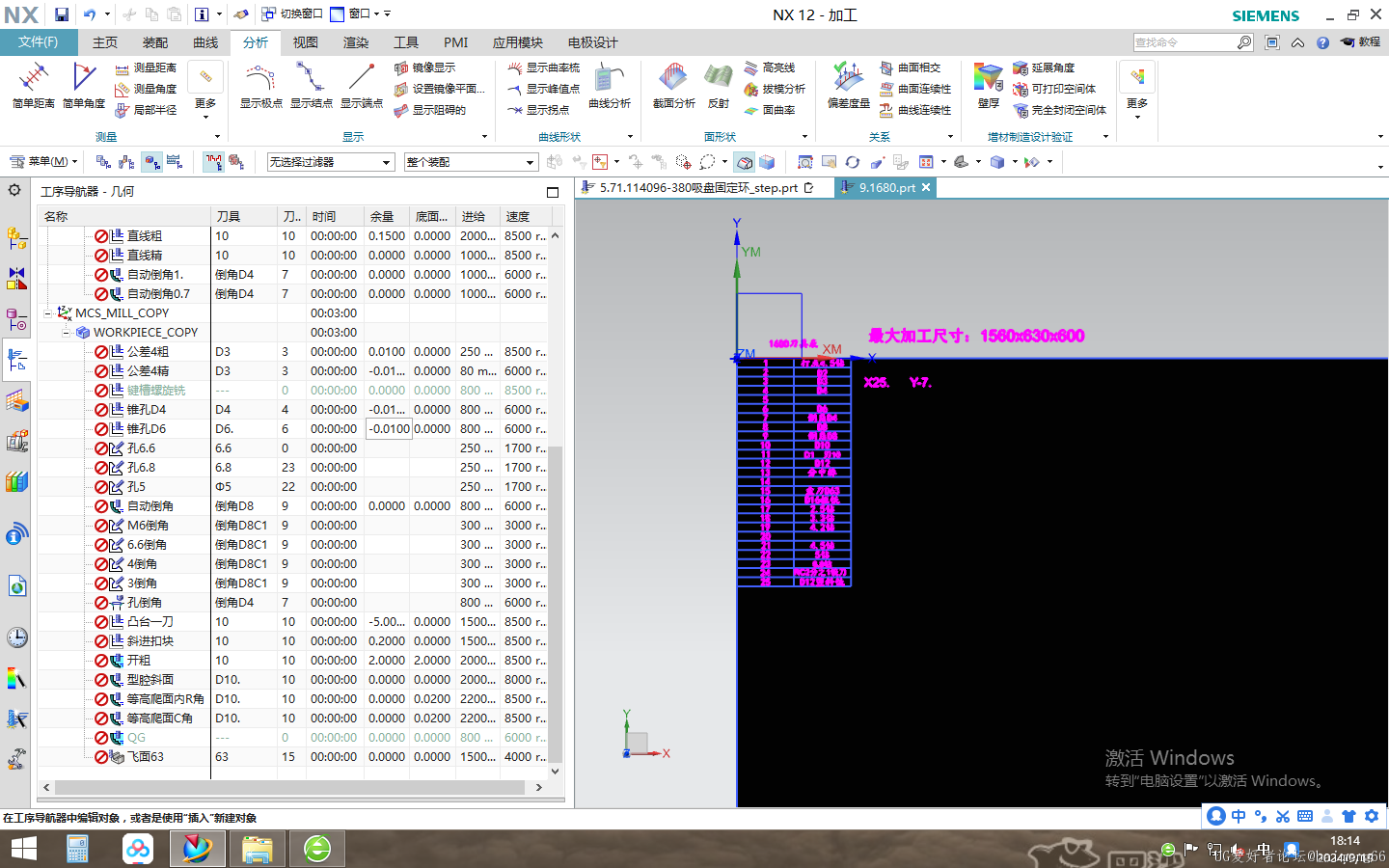The height and width of the screenshot is (868, 1389).
Task: Select the 简单角度 measure tool
Action: point(84,86)
